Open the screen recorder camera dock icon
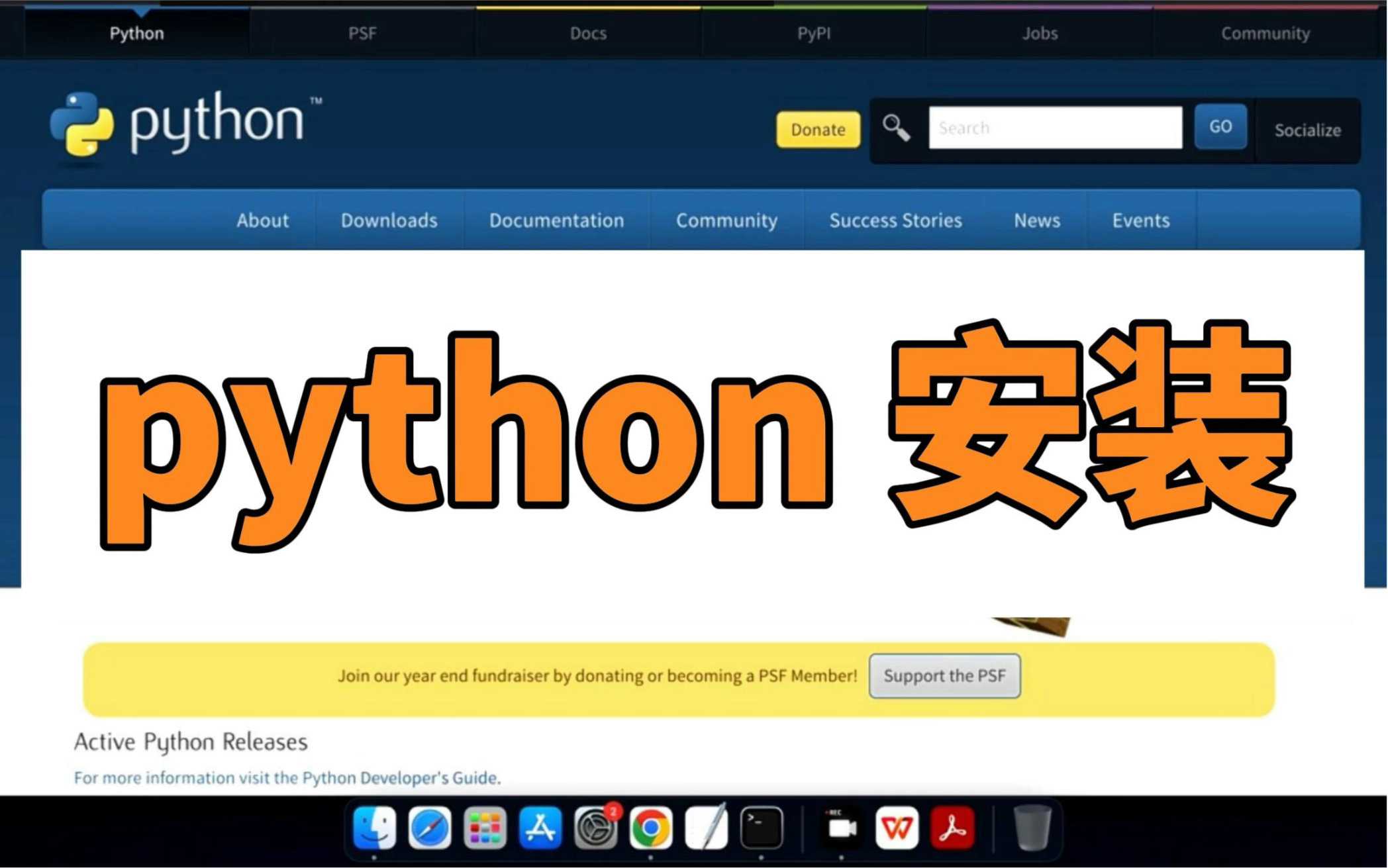The image size is (1388, 868). pyautogui.click(x=842, y=828)
